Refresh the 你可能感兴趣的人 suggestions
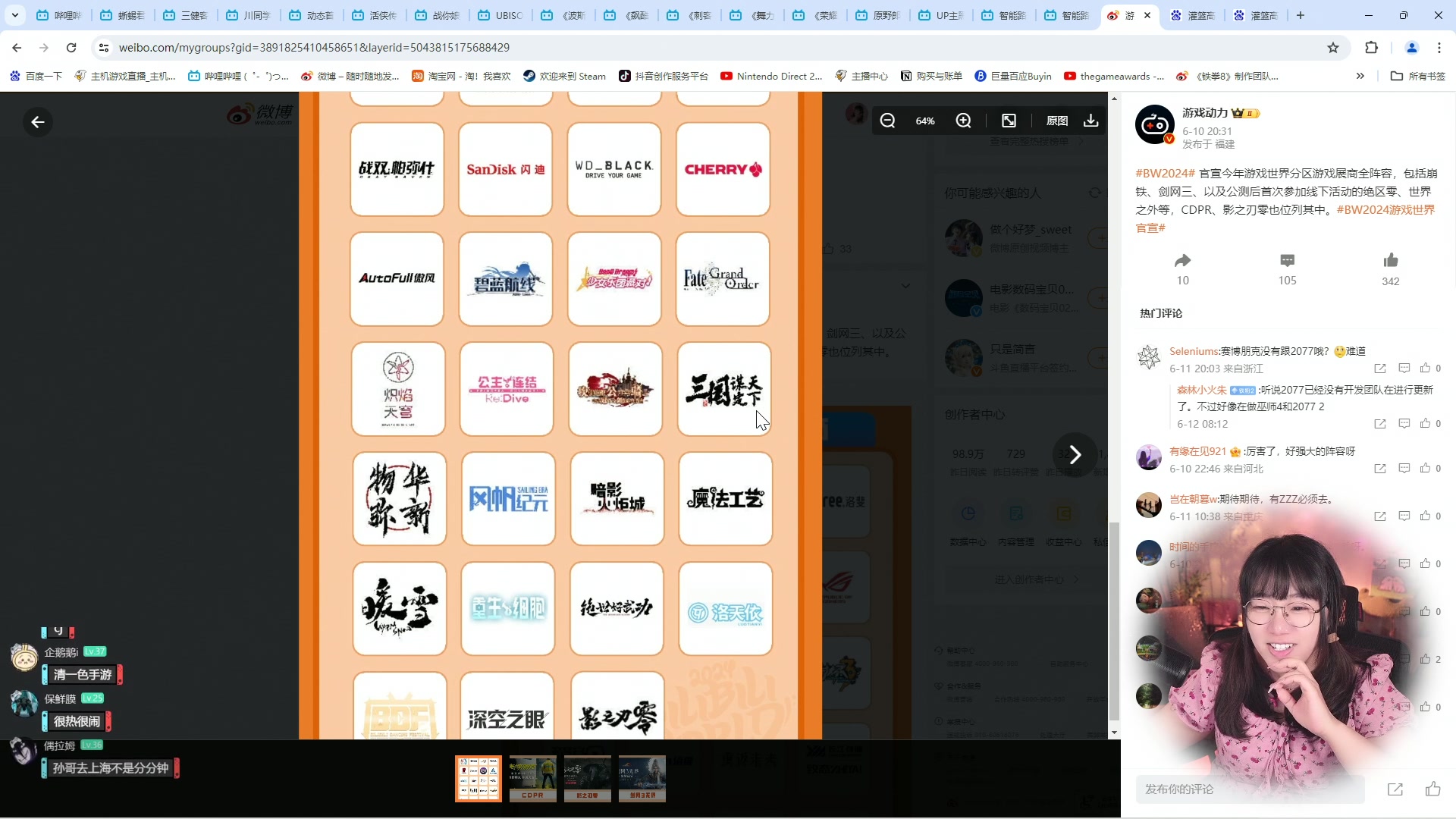 [x=1094, y=192]
